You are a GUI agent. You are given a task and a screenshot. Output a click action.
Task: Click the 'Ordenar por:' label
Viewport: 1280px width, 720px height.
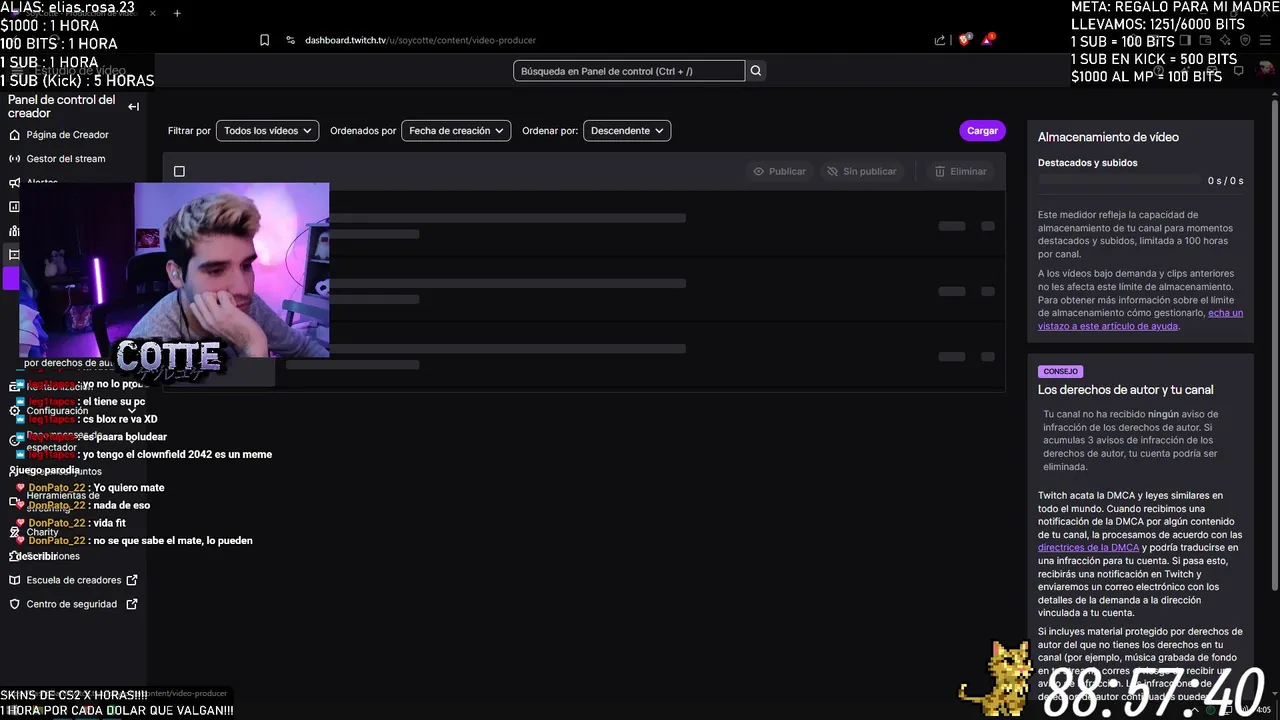(x=550, y=131)
